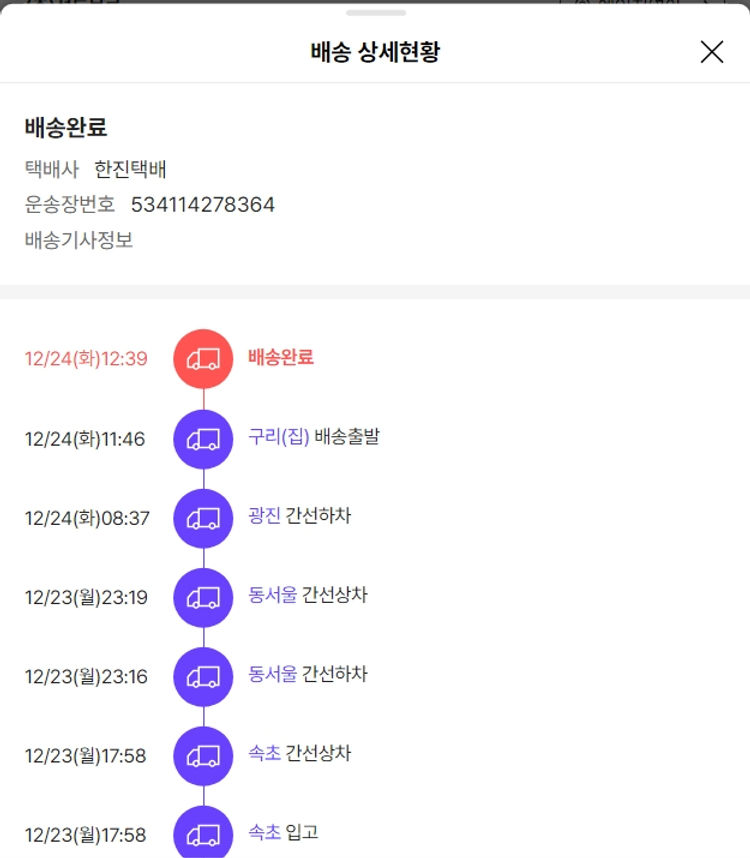
Task: Click the tracking number 534114278364
Action: click(203, 205)
